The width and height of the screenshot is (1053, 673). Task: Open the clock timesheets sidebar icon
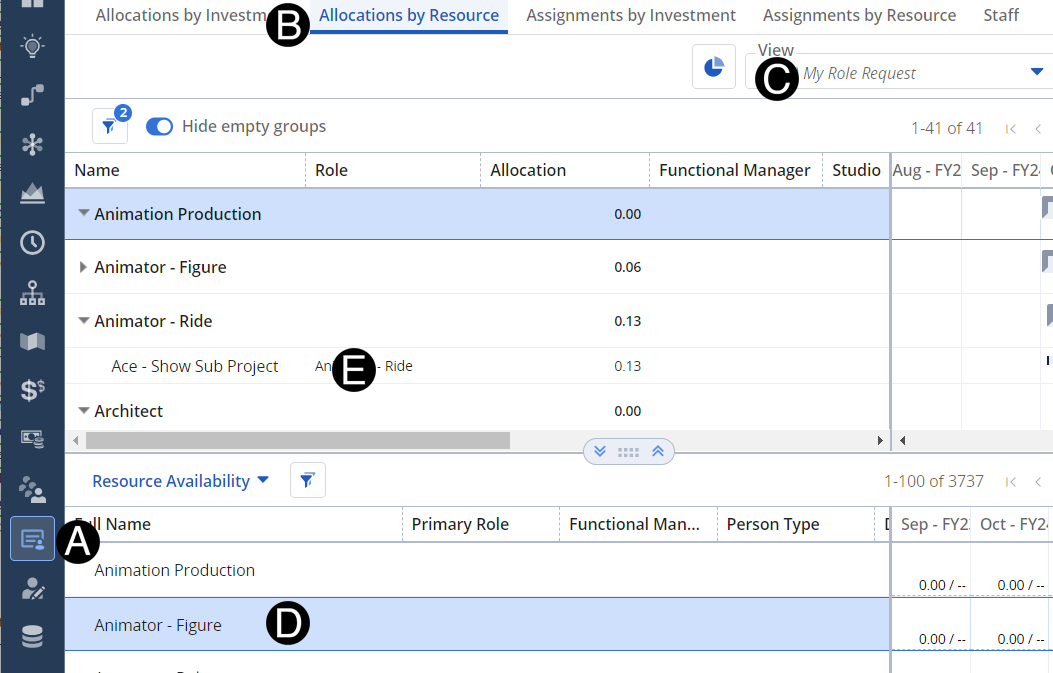tap(32, 242)
